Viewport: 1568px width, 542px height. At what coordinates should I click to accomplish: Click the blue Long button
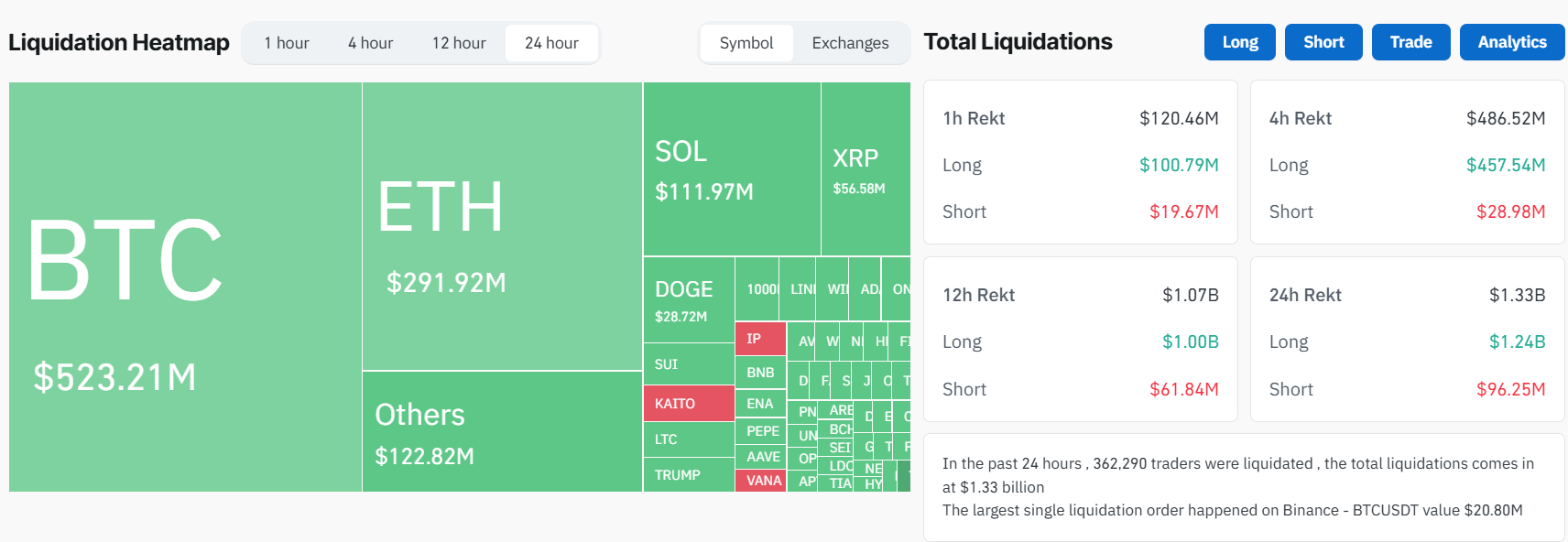(x=1239, y=42)
